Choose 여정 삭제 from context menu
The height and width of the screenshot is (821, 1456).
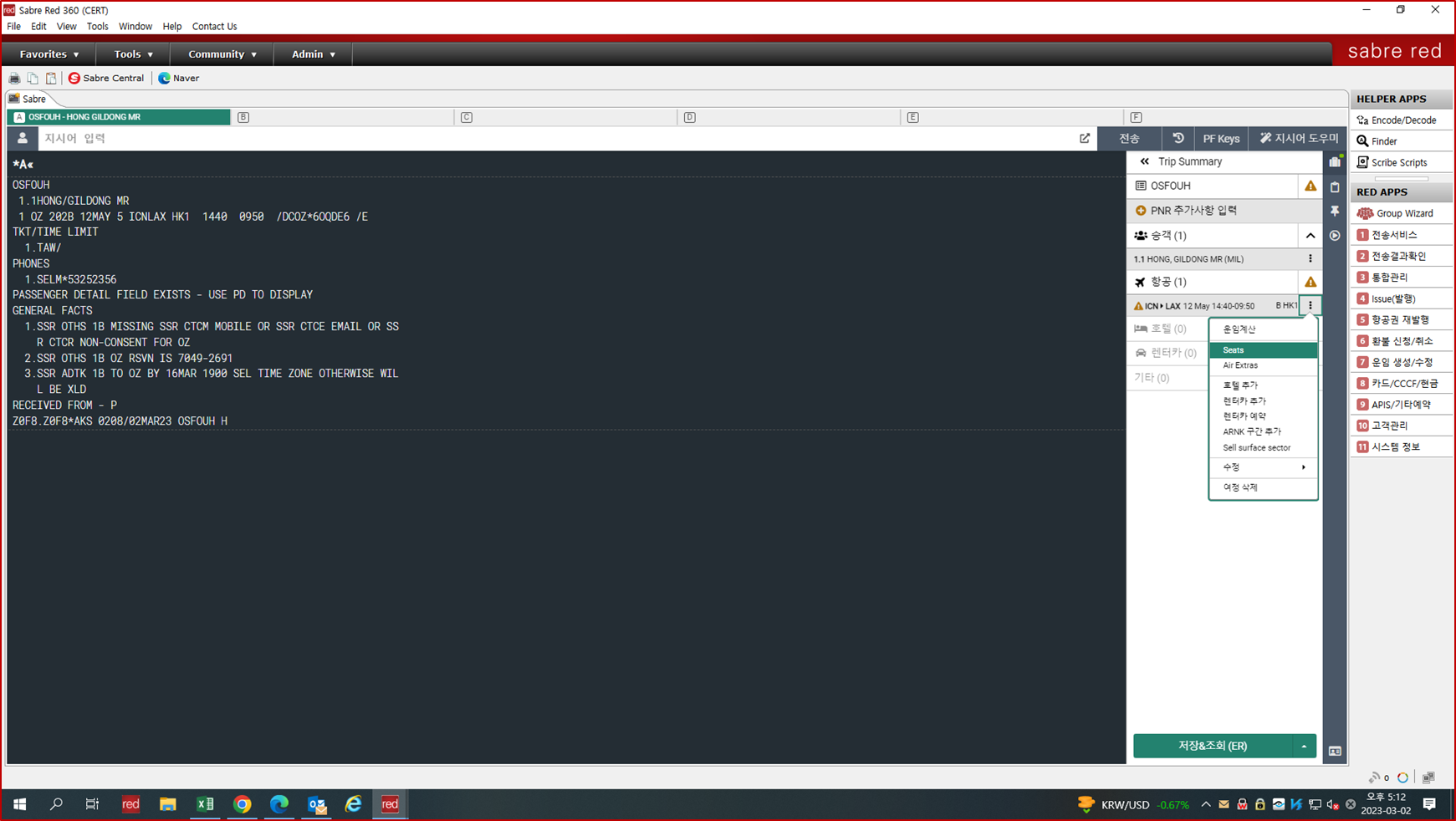tap(1263, 487)
